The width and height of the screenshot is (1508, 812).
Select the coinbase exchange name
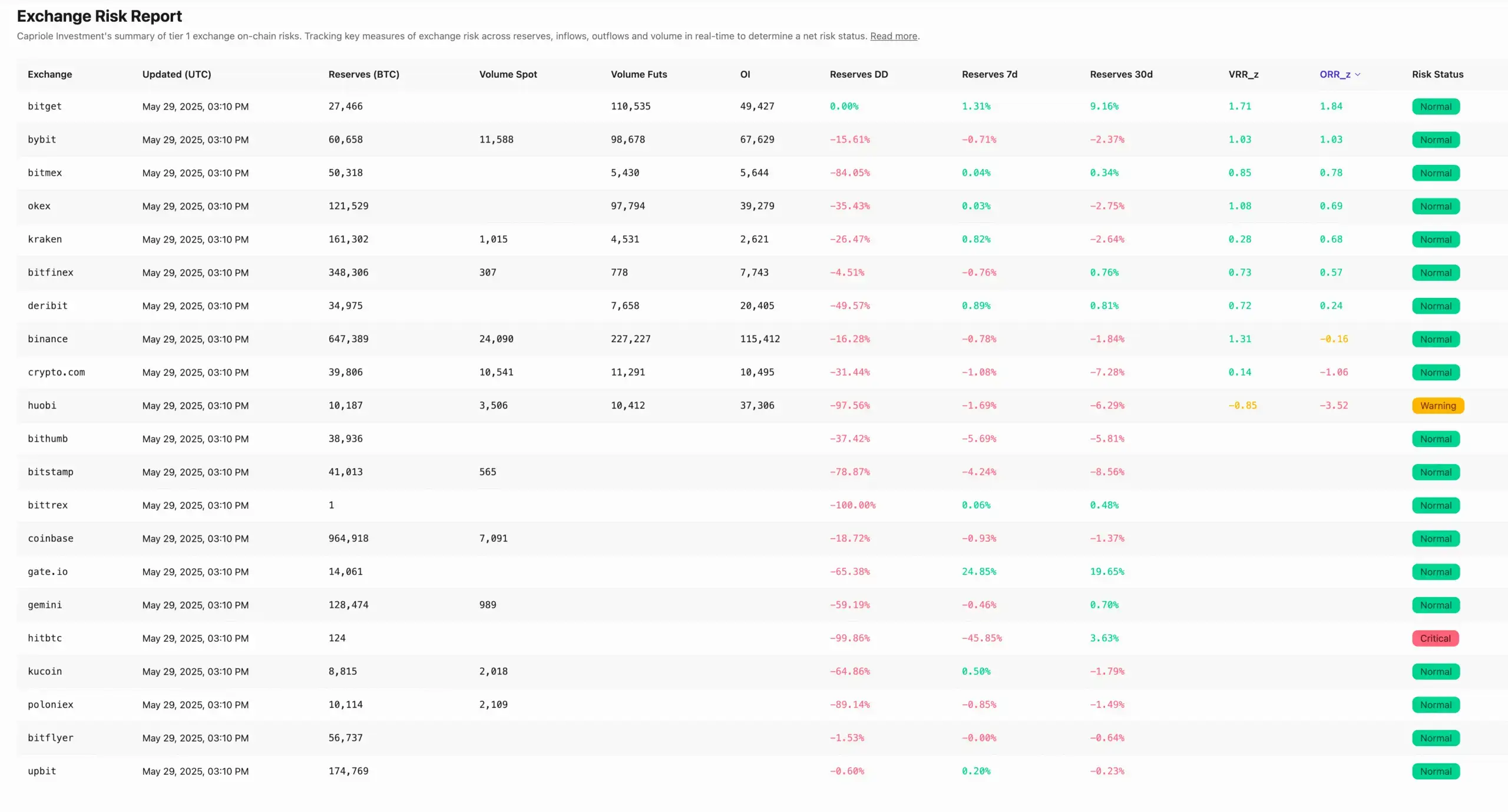[x=51, y=538]
